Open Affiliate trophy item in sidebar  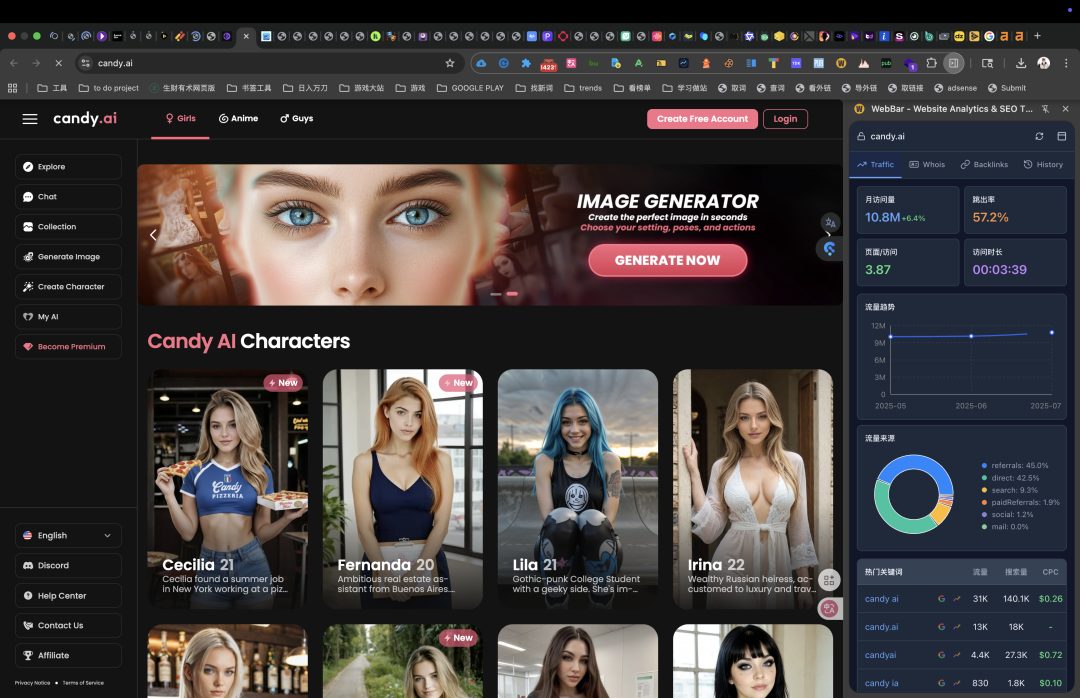(x=68, y=656)
